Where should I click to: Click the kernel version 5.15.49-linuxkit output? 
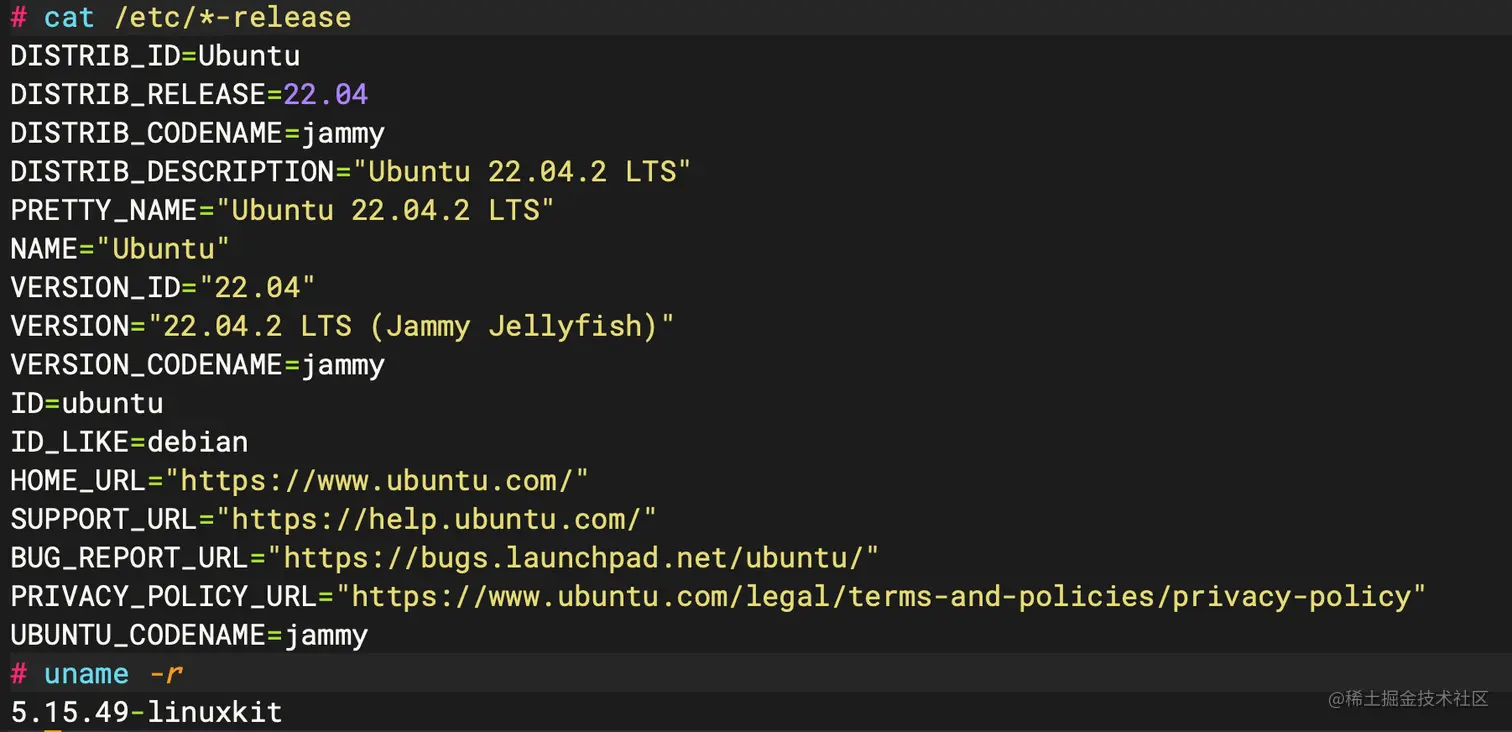point(146,712)
